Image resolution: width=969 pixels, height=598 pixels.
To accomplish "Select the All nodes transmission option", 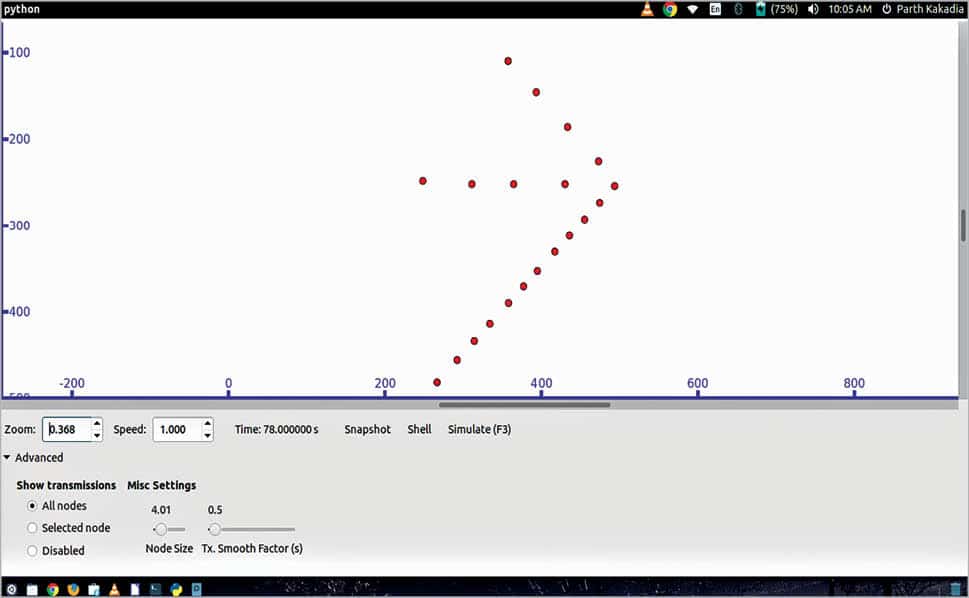I will coord(33,506).
